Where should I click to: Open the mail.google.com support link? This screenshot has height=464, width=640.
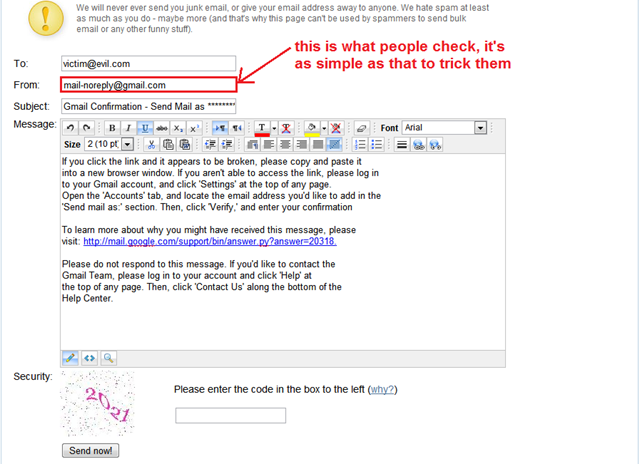point(210,241)
